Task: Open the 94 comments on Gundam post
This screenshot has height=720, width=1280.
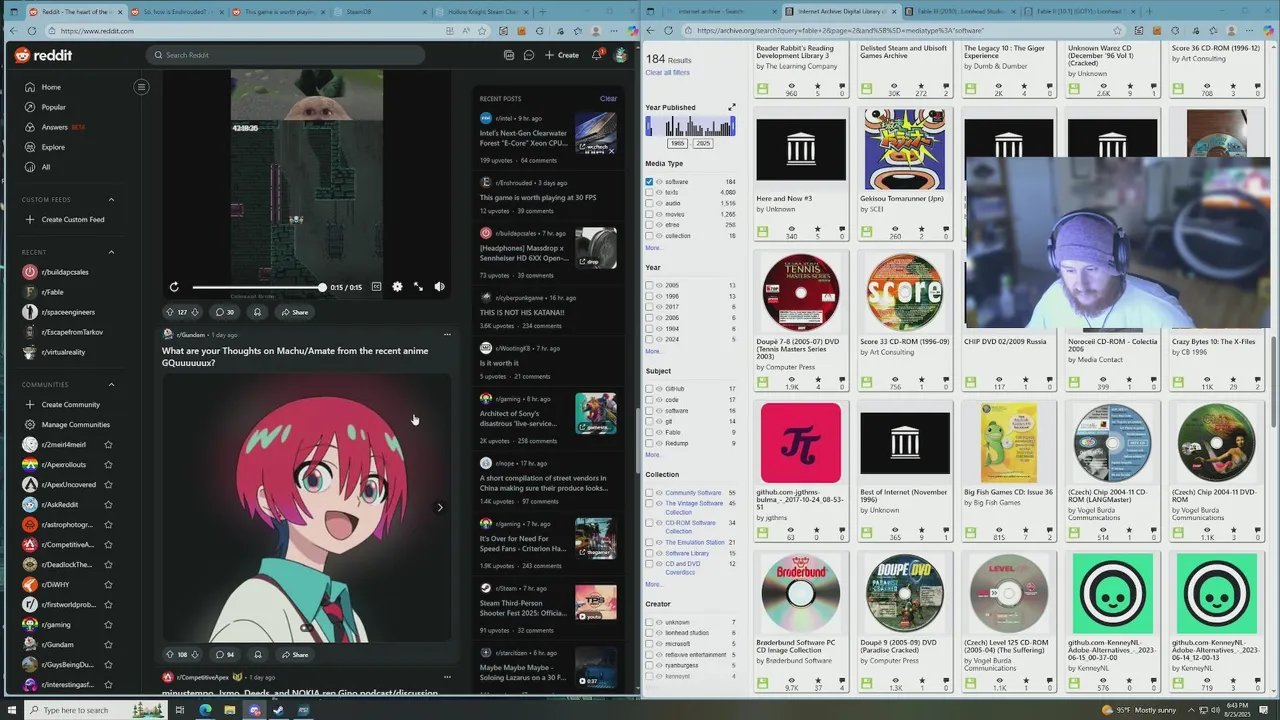Action: (225, 655)
